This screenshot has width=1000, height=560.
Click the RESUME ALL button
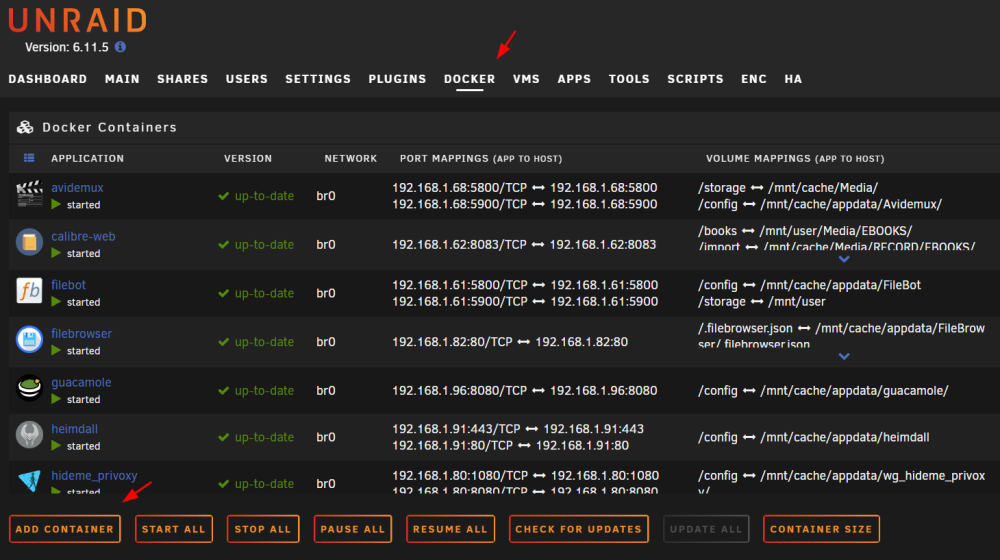click(x=450, y=529)
